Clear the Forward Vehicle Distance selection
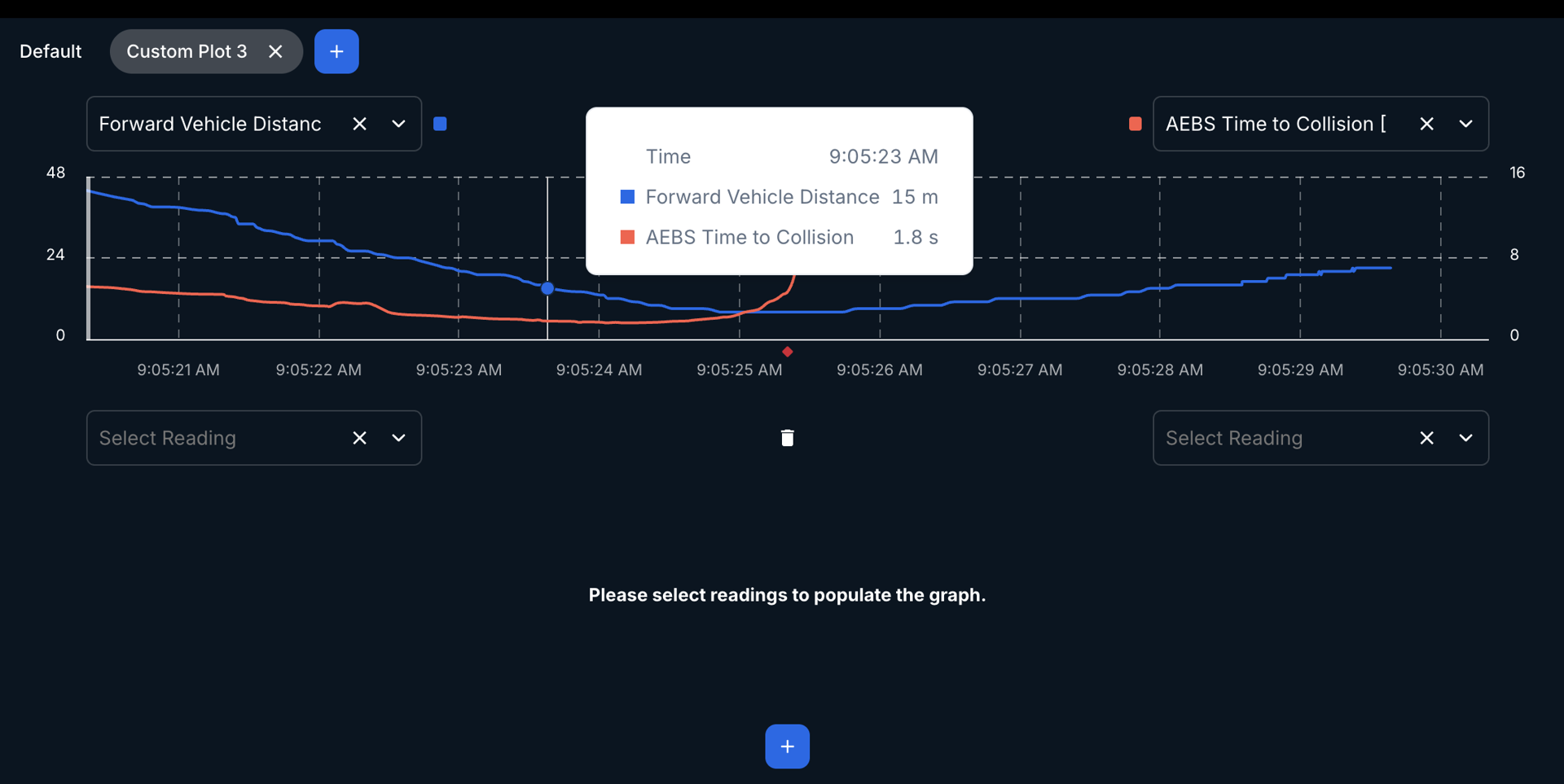This screenshot has width=1564, height=784. coord(359,124)
